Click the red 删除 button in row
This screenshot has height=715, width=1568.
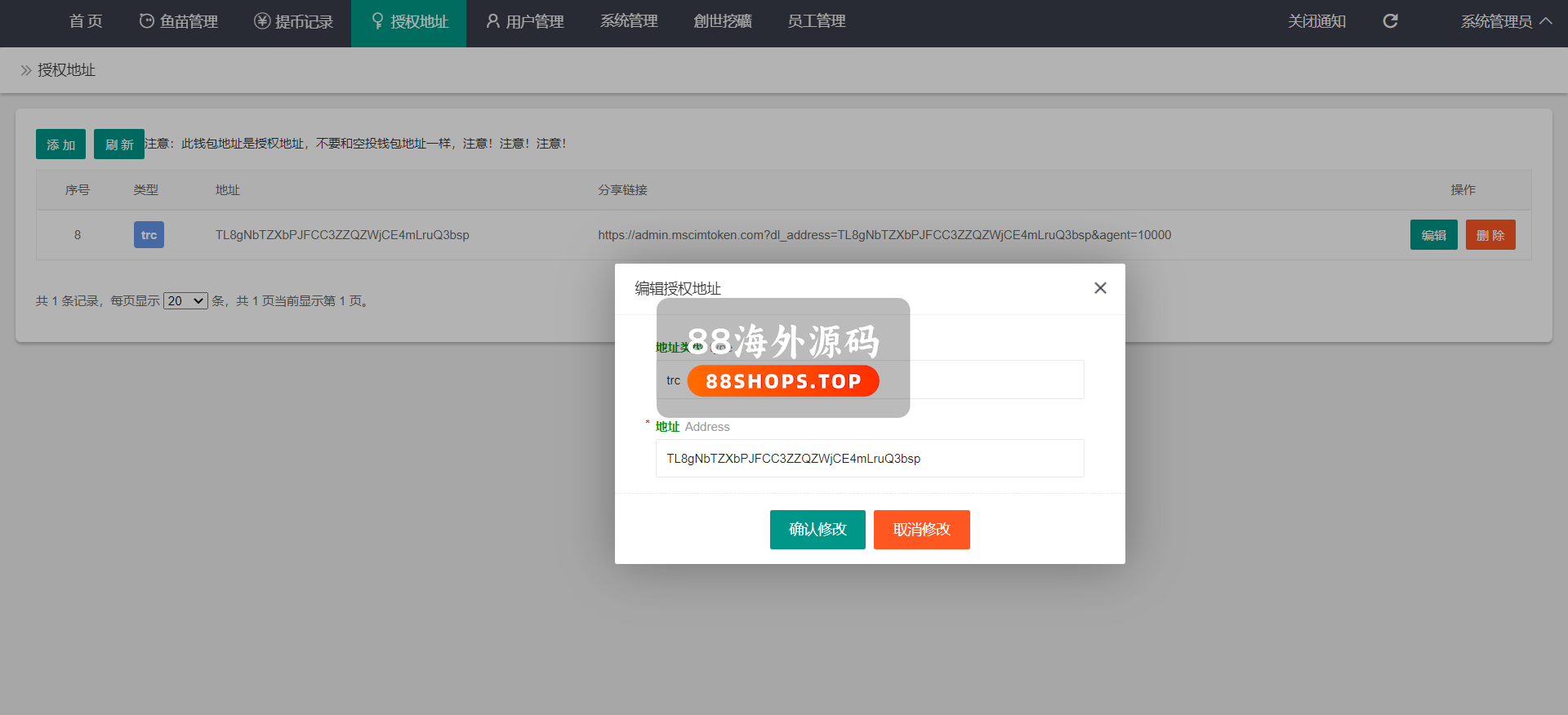1490,235
